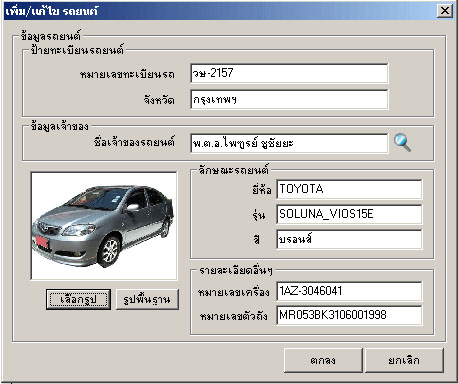The height and width of the screenshot is (384, 458).
Task: Click the เลือกรูป button
Action: pyautogui.click(x=78, y=299)
